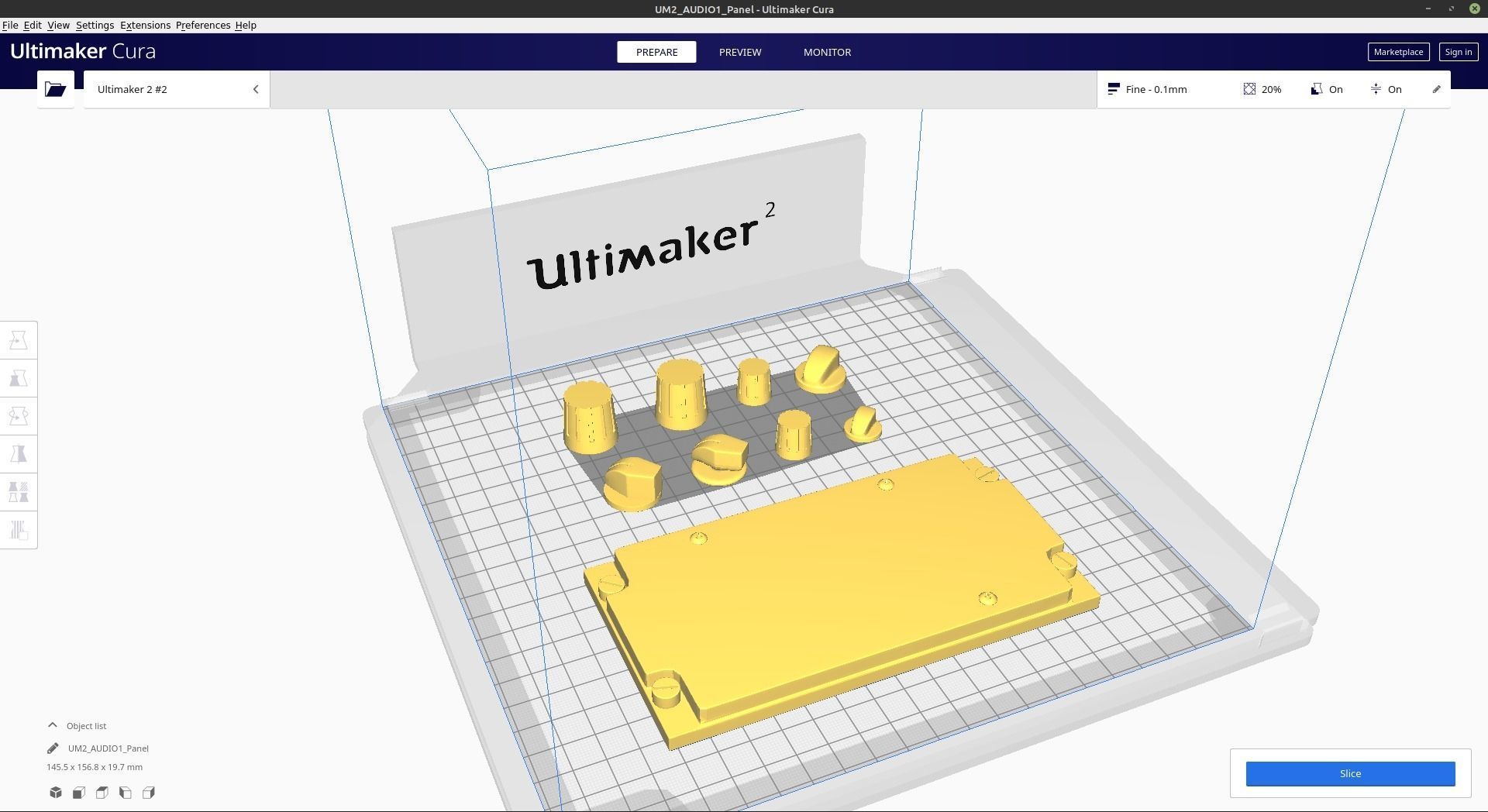Switch to the PREPARE stage
The width and height of the screenshot is (1488, 812).
click(656, 52)
